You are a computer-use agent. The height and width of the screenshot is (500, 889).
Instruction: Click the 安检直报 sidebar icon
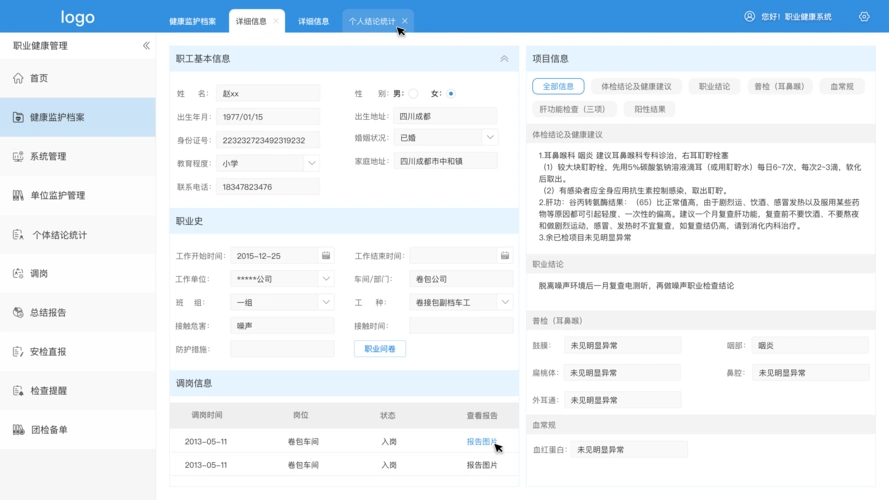tap(18, 351)
